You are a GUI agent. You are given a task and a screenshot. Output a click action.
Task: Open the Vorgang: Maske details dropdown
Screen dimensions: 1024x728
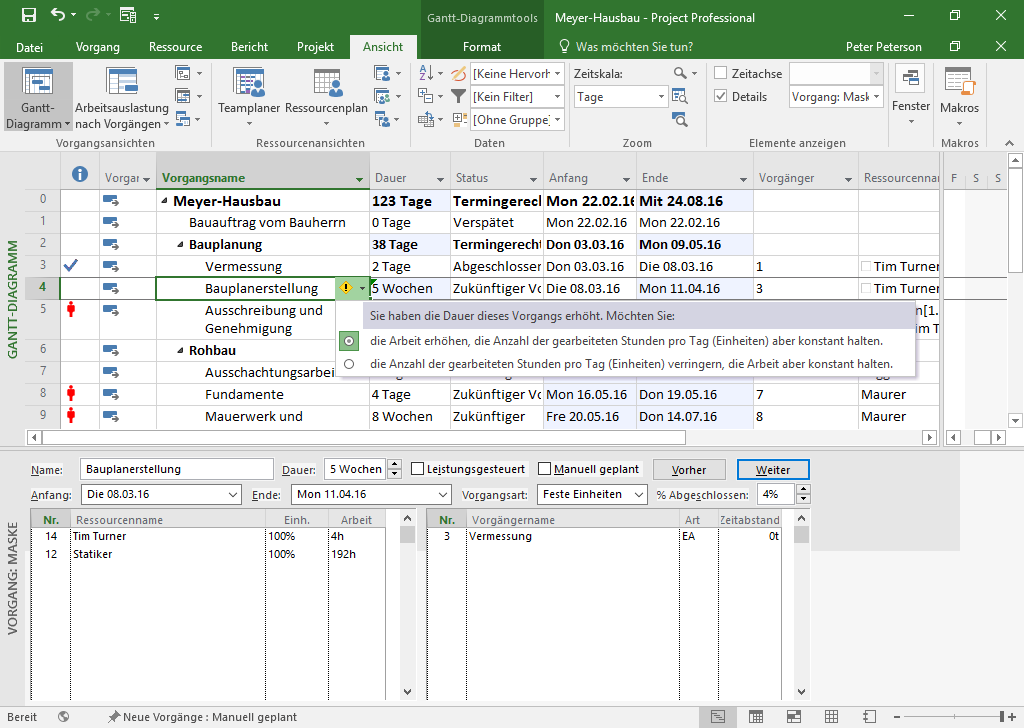pos(876,97)
